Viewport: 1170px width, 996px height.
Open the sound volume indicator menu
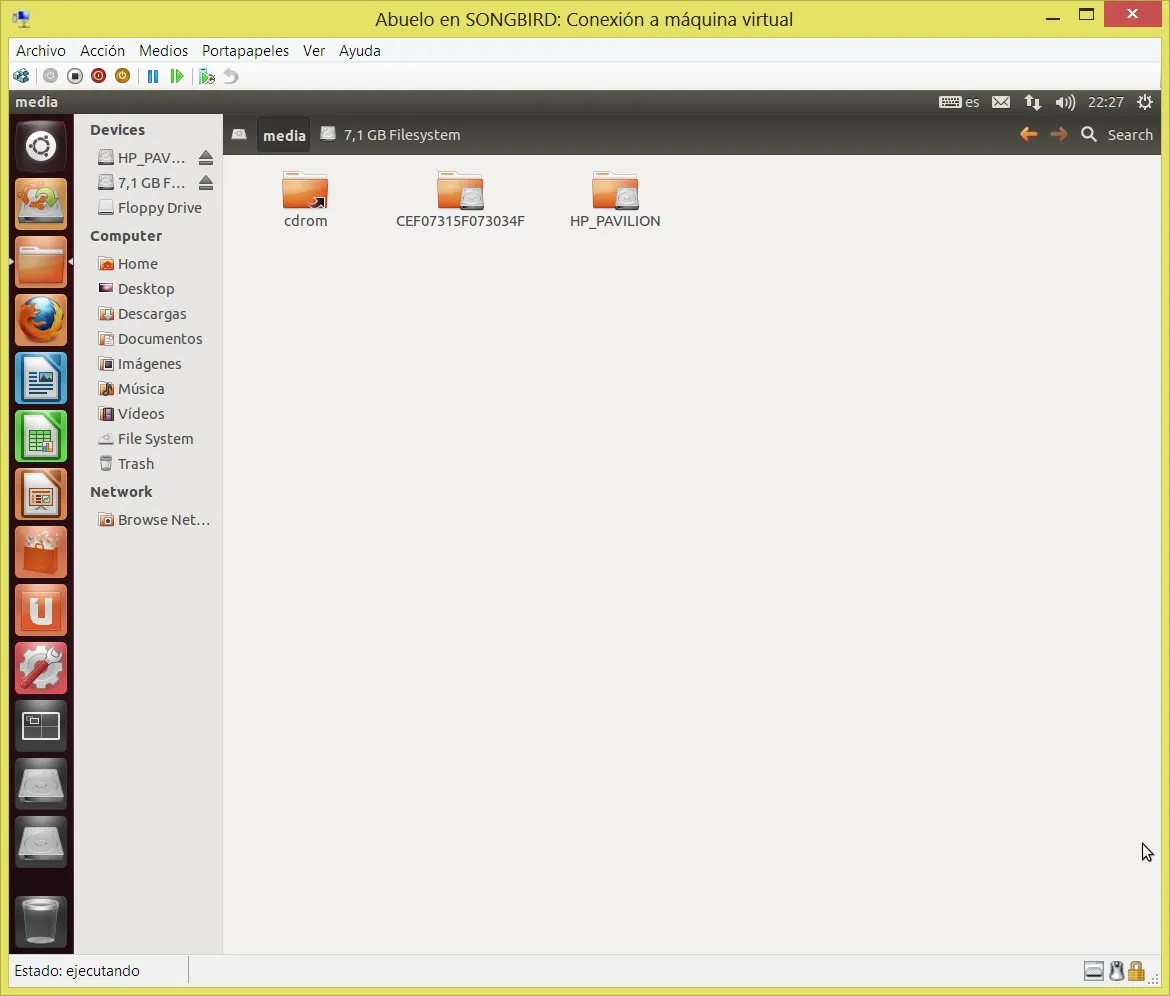(1065, 102)
